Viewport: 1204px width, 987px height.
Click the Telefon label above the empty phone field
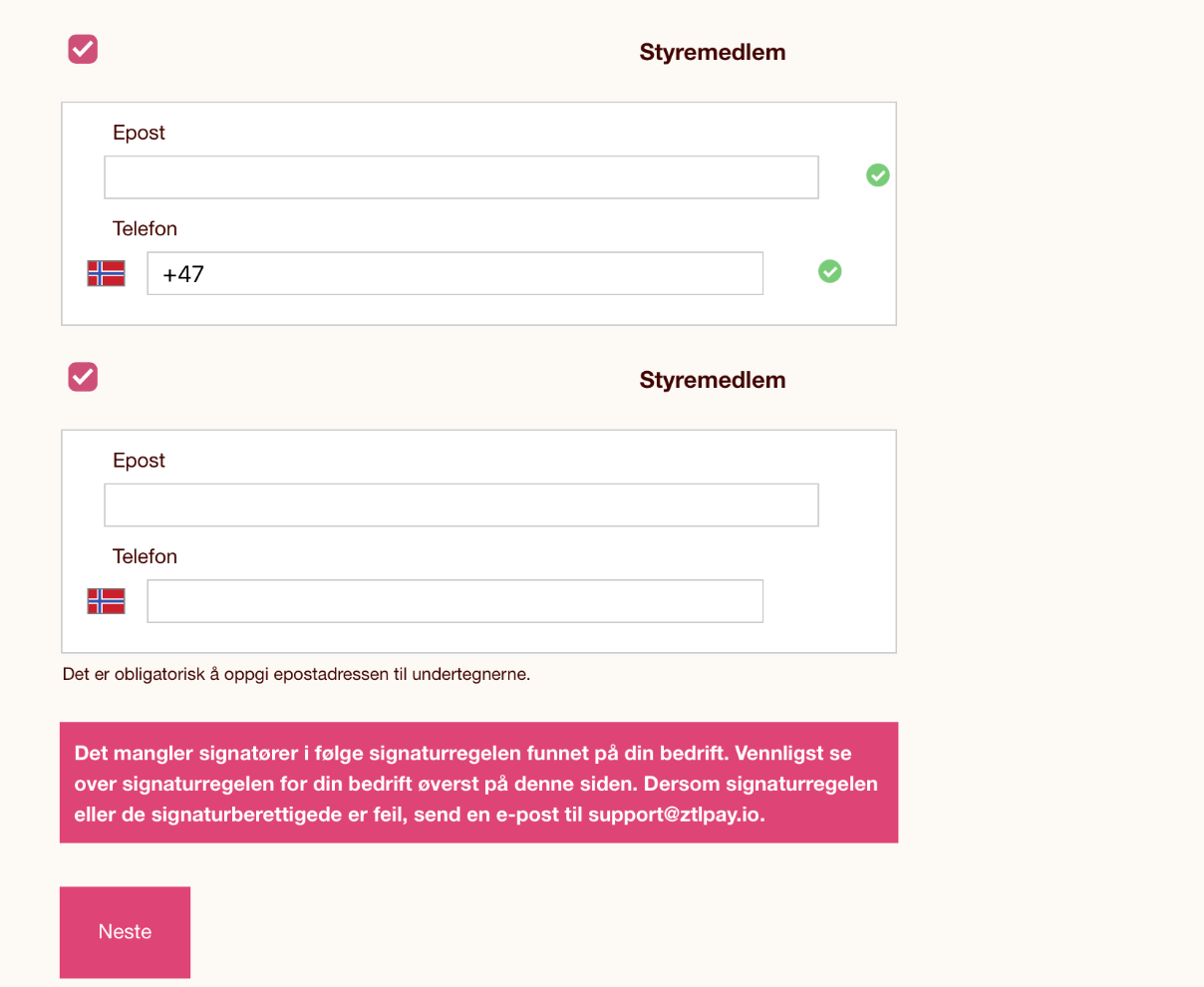(x=145, y=557)
